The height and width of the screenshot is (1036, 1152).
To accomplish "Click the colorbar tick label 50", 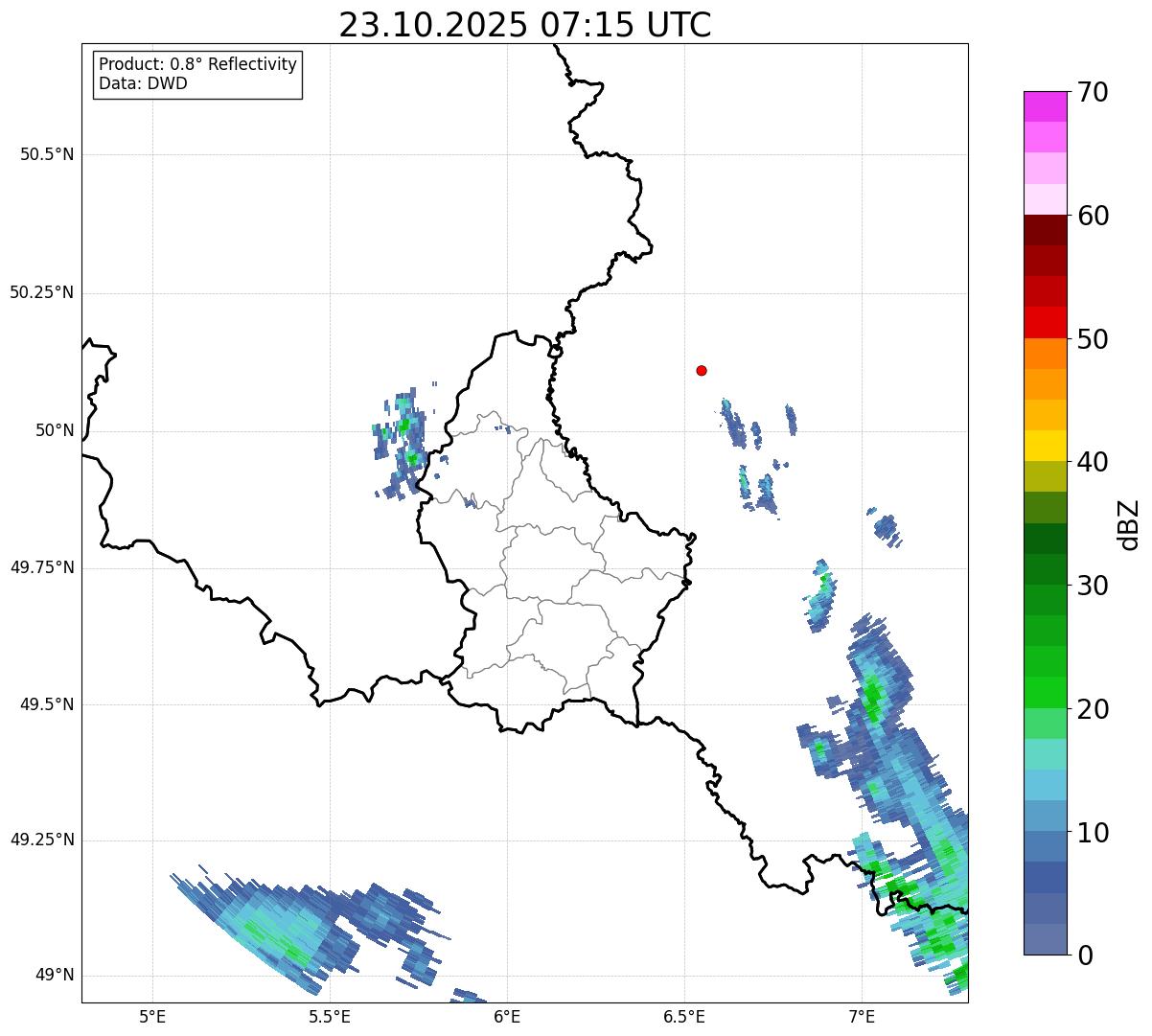I will 1093,339.
